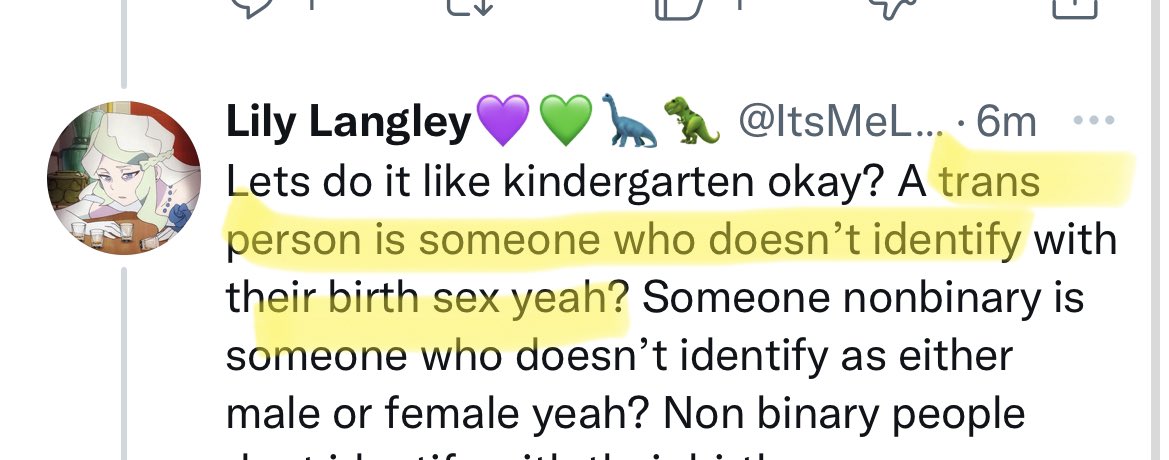This screenshot has height=460, width=1169.
Task: Click the share icon on the tweet above
Action: pyautogui.click(x=1074, y=7)
